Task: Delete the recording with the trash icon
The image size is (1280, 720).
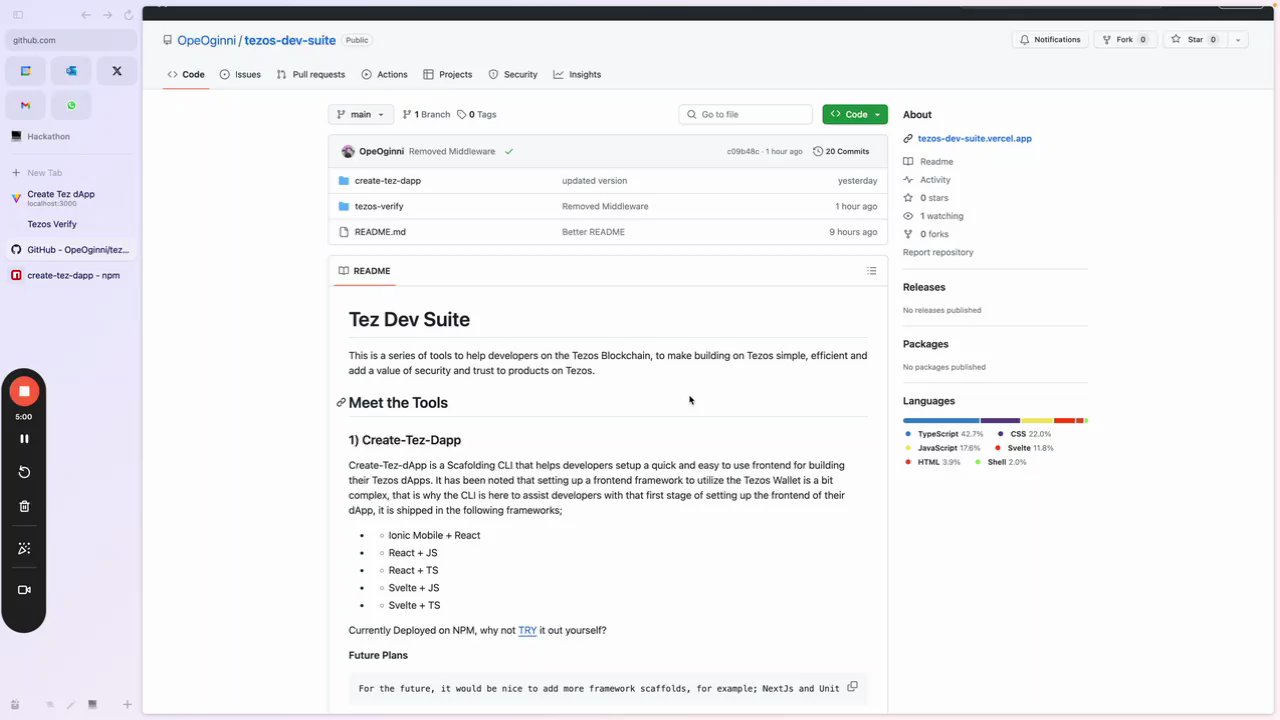Action: [24, 506]
